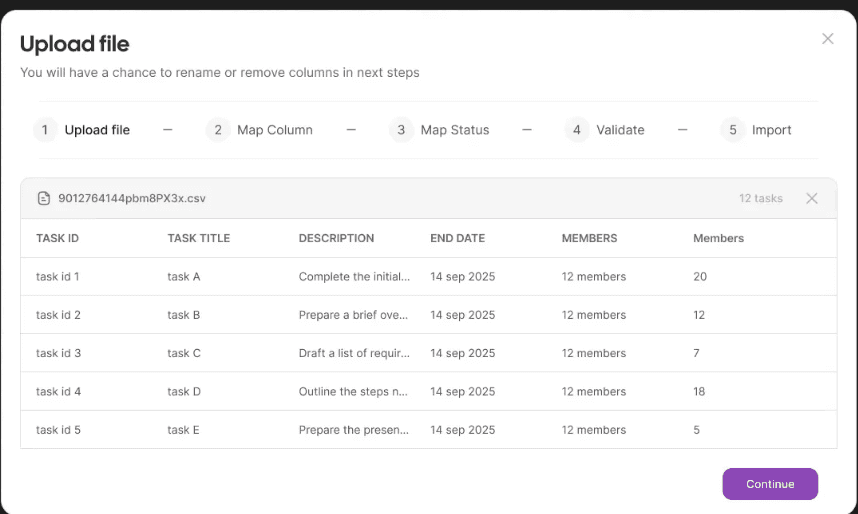Click step 5 number circle
This screenshot has width=858, height=514.
(733, 130)
